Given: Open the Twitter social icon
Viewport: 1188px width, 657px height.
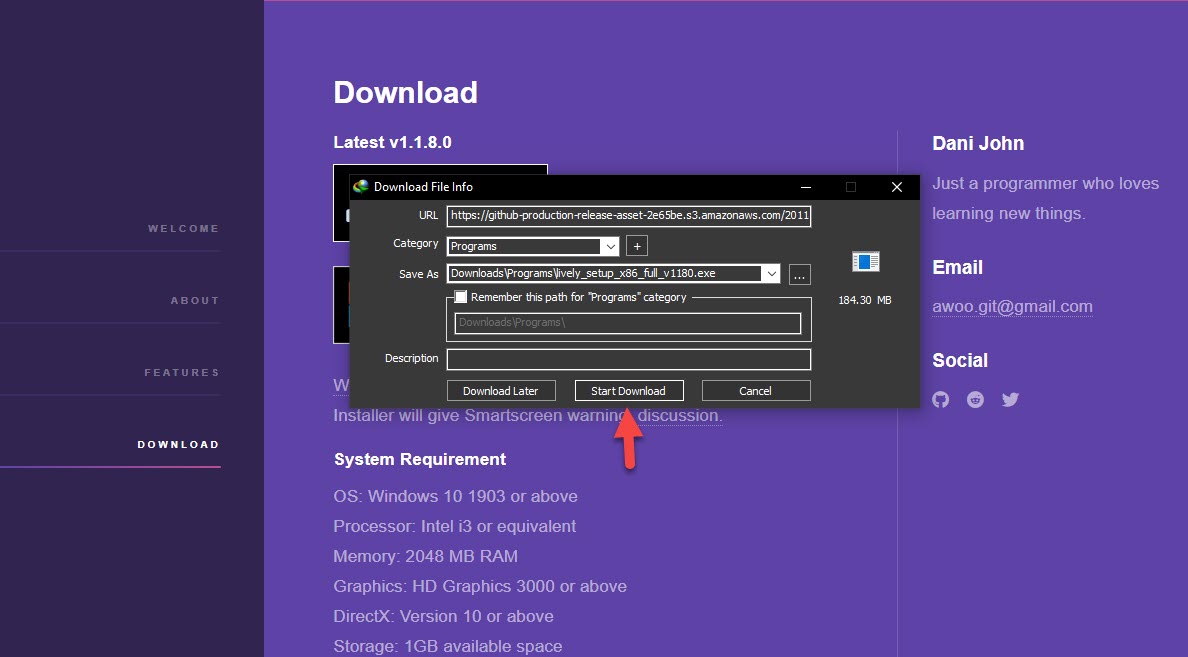Looking at the screenshot, I should point(1010,400).
